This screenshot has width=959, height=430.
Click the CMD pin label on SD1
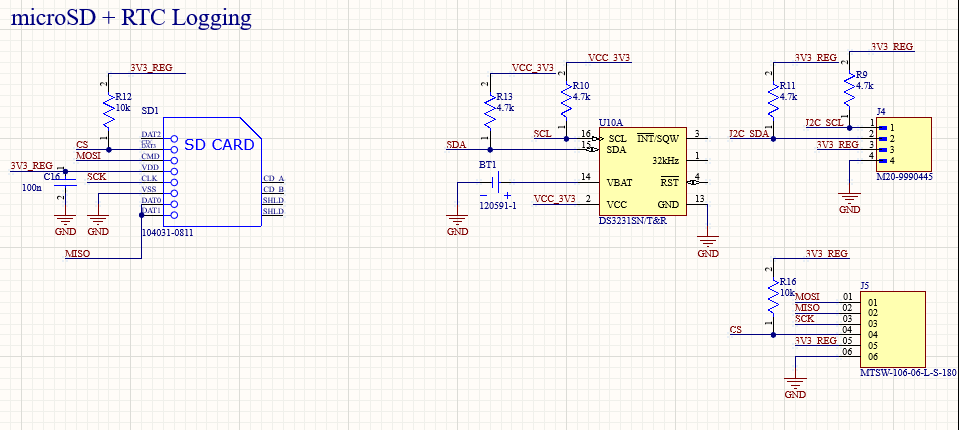click(150, 156)
